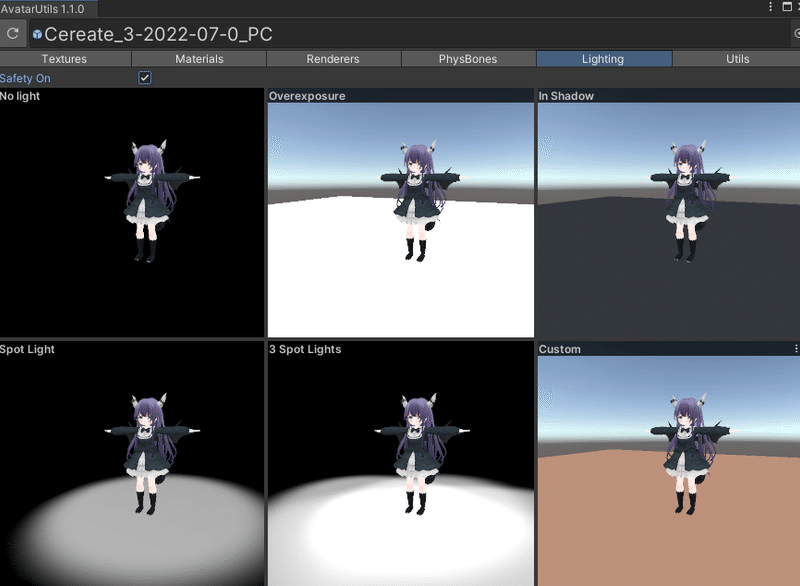Switch to the Materials tab
This screenshot has height=586, width=800.
tap(199, 58)
